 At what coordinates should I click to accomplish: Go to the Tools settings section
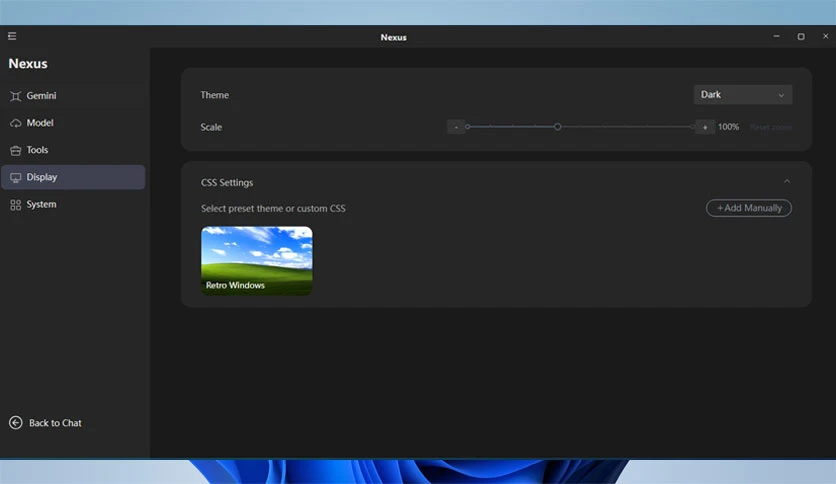pos(73,150)
